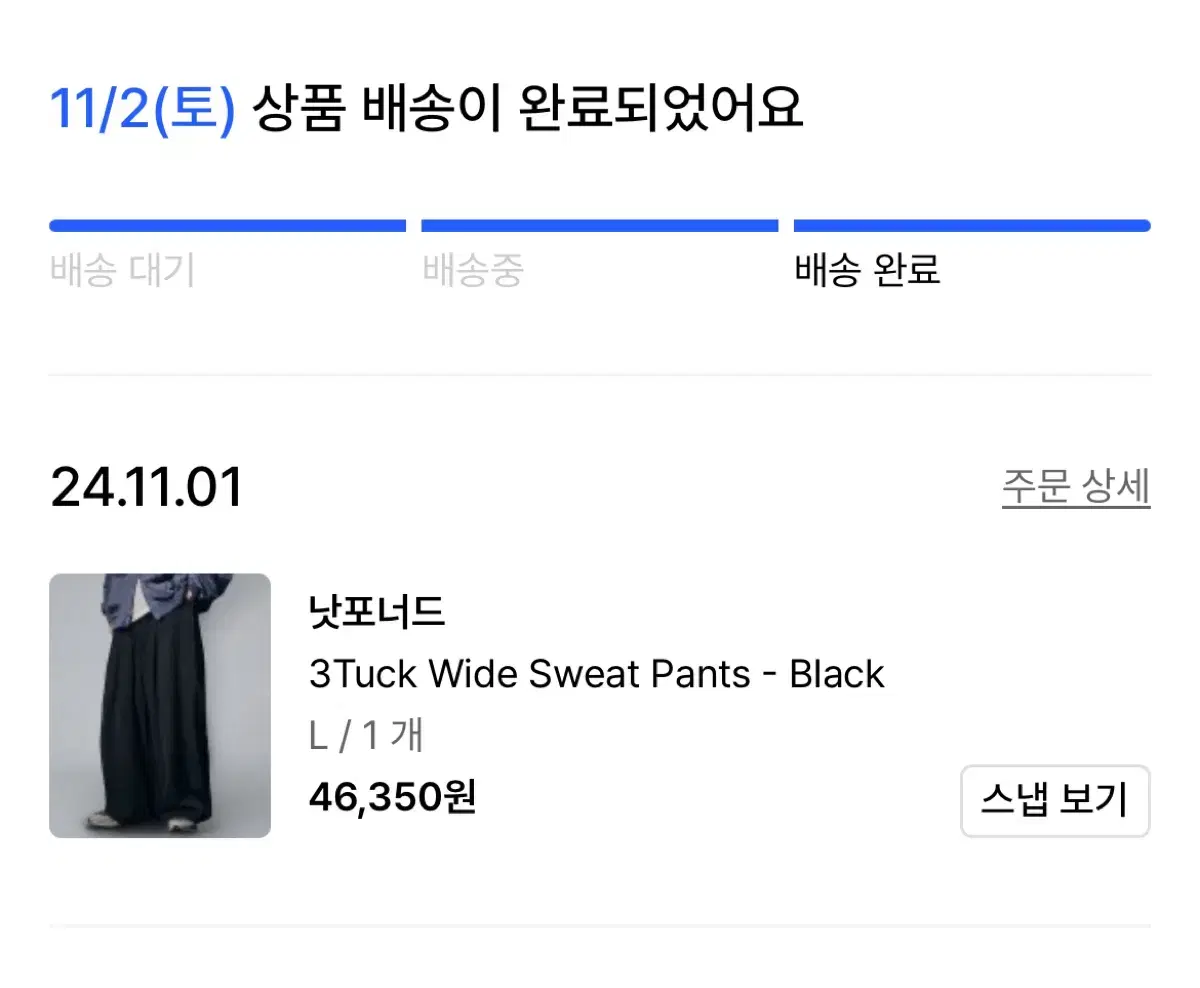Click the 46,350원 price text

click(392, 797)
